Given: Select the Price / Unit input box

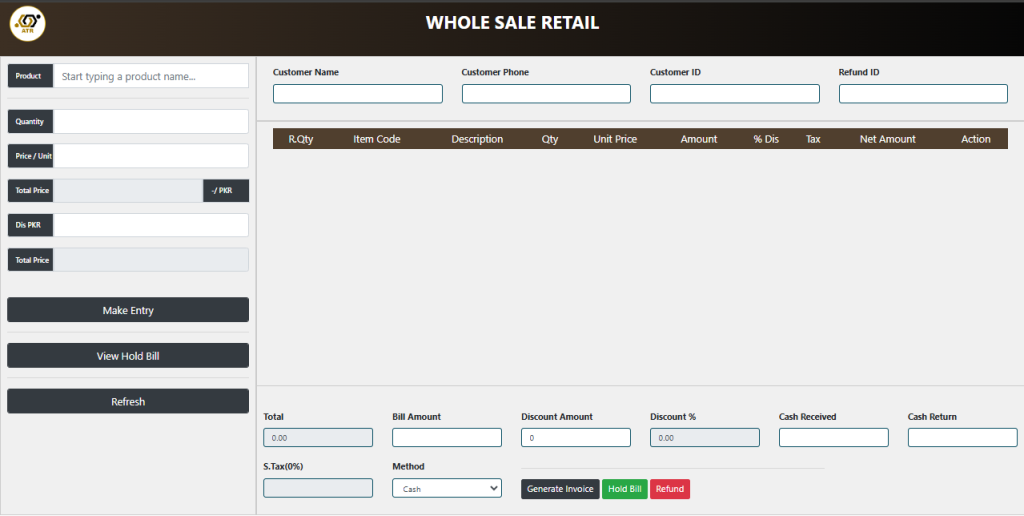Looking at the screenshot, I should tap(150, 156).
